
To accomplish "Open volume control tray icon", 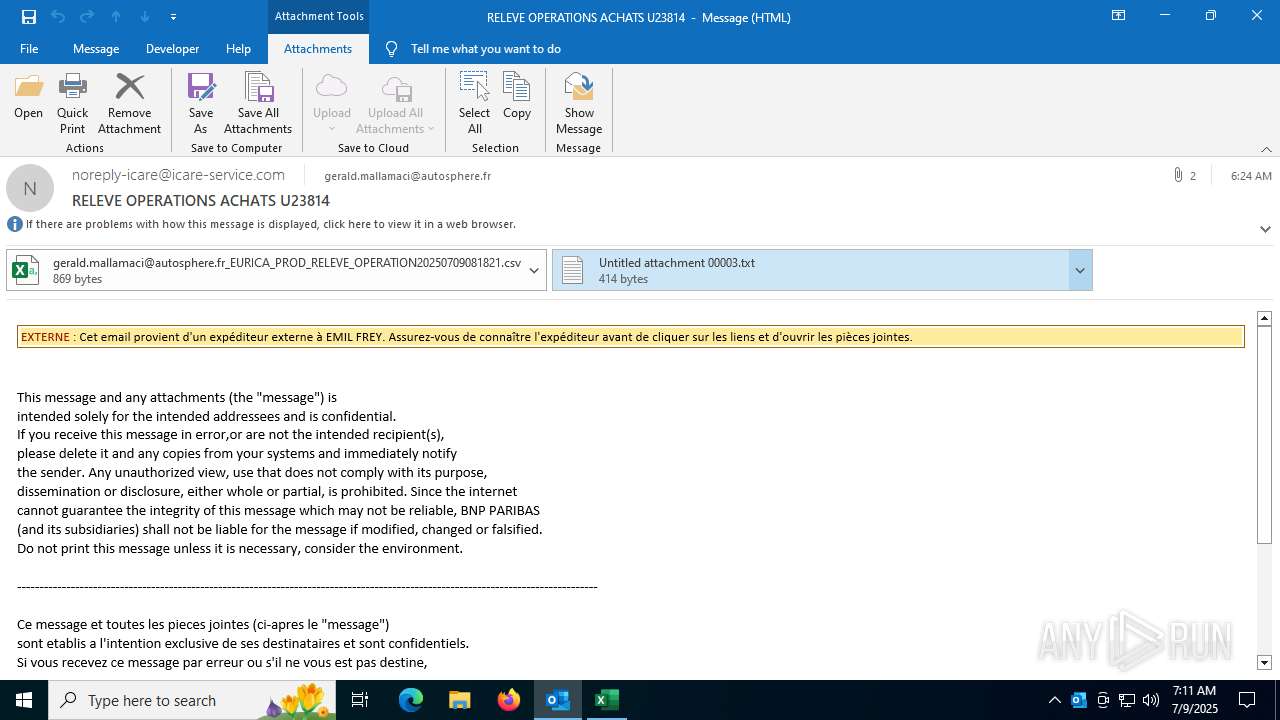I will 1151,700.
